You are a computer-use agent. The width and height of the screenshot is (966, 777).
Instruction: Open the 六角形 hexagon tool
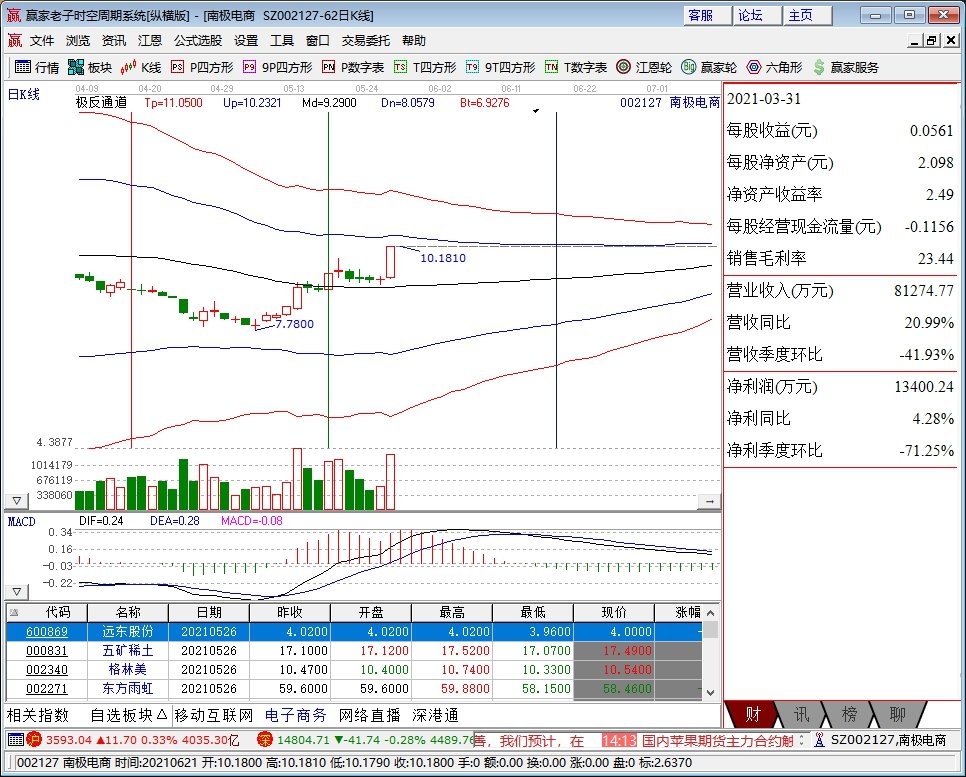point(774,67)
